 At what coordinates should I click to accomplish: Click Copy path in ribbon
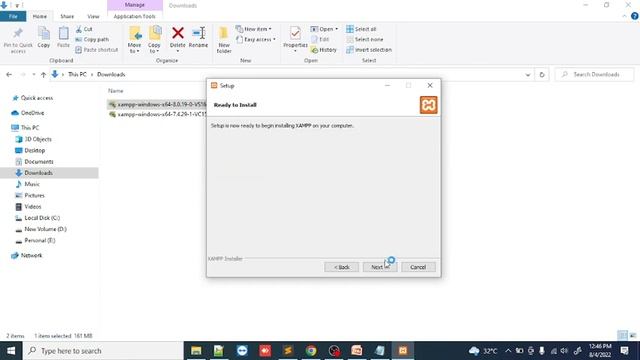tap(92, 39)
